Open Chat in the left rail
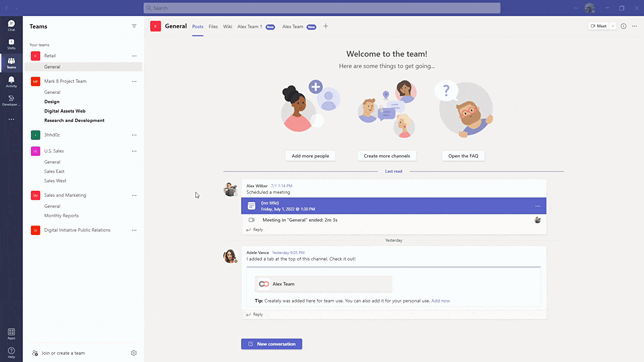 tap(11, 25)
